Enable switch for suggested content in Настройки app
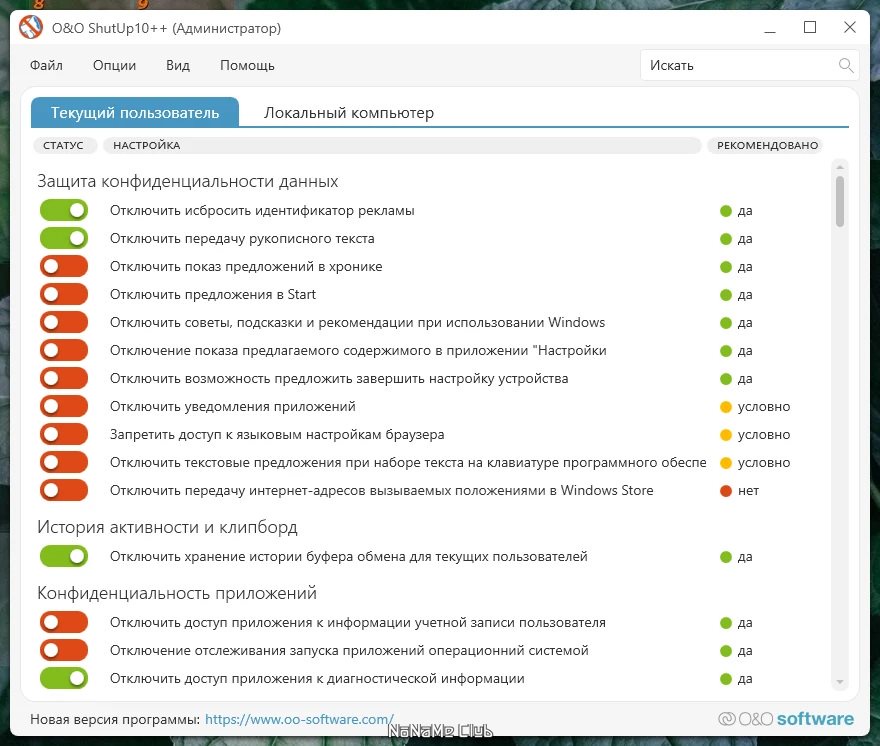This screenshot has width=880, height=746. [x=64, y=351]
